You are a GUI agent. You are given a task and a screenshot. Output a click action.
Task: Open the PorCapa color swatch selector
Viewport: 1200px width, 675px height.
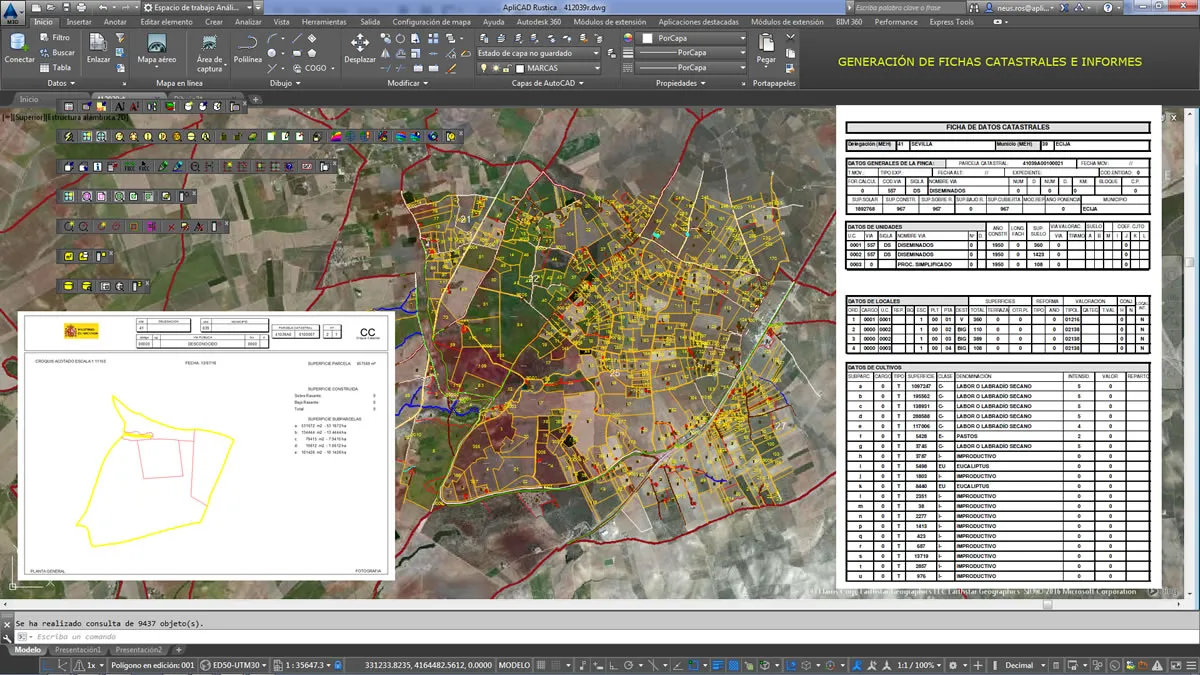click(x=690, y=38)
